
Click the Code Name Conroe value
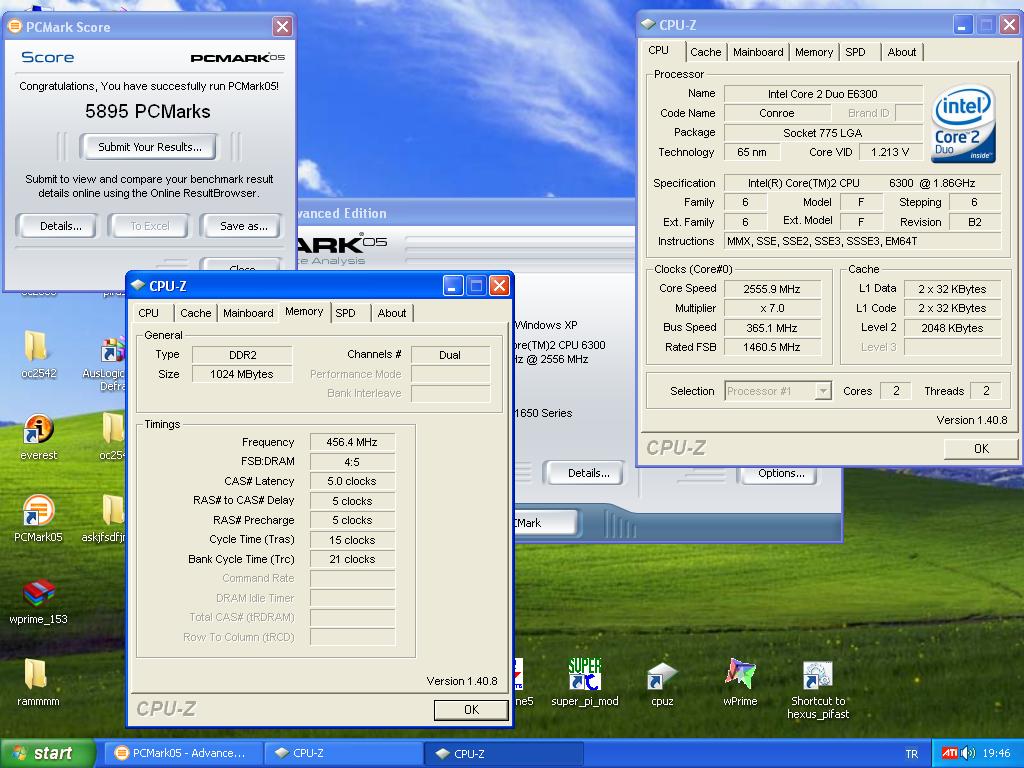coord(776,113)
